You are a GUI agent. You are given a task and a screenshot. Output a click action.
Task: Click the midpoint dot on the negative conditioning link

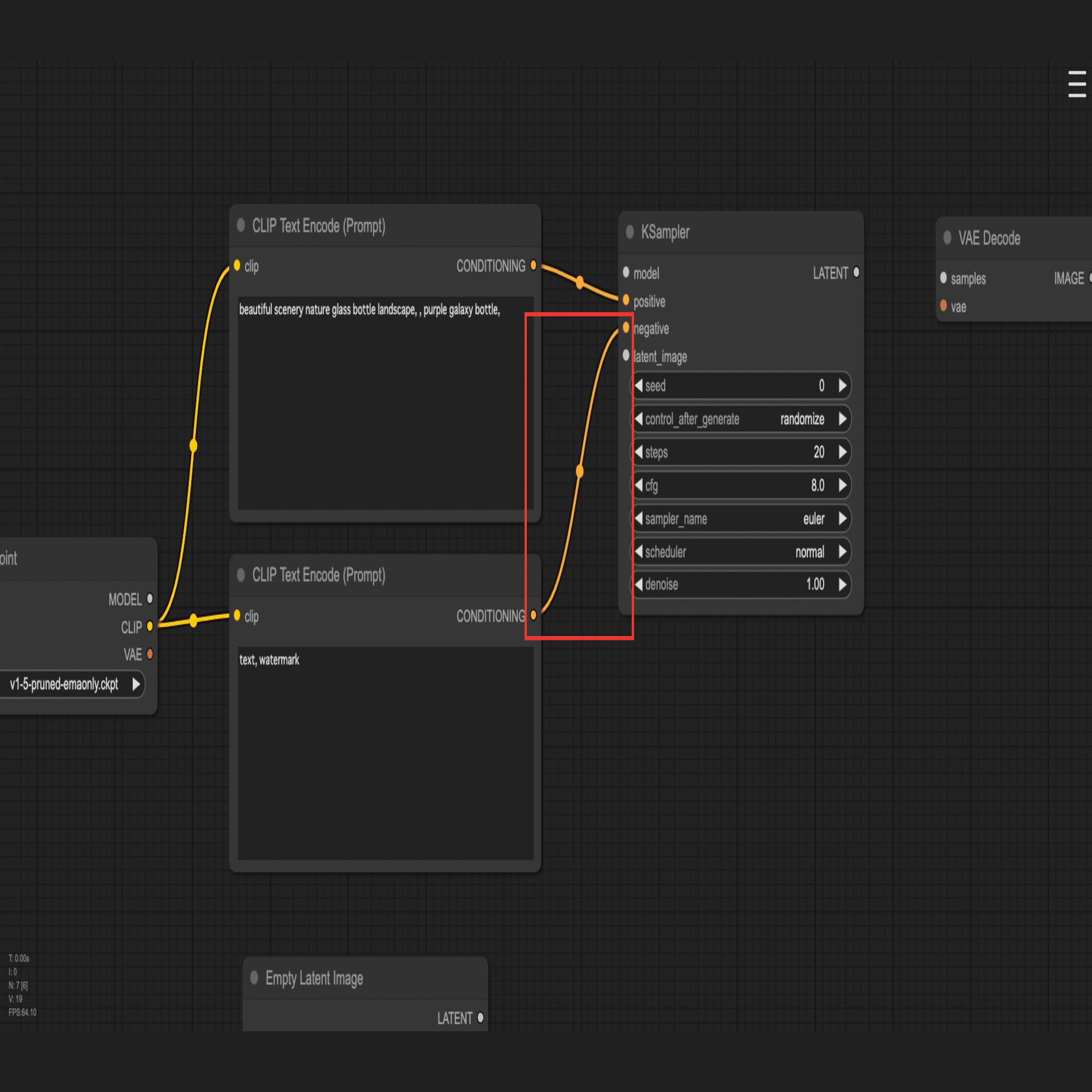pos(579,471)
